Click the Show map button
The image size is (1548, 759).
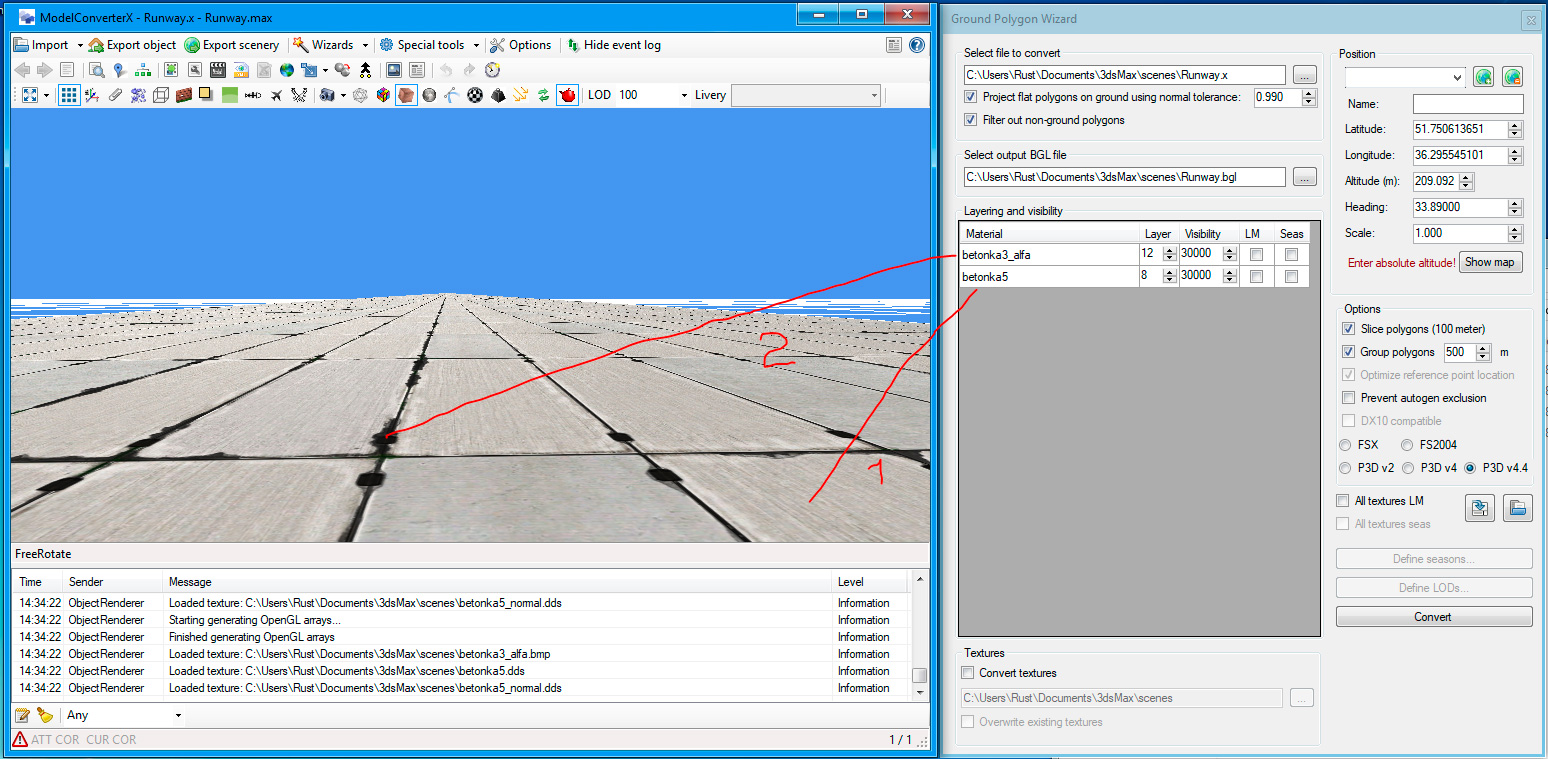pos(1490,262)
